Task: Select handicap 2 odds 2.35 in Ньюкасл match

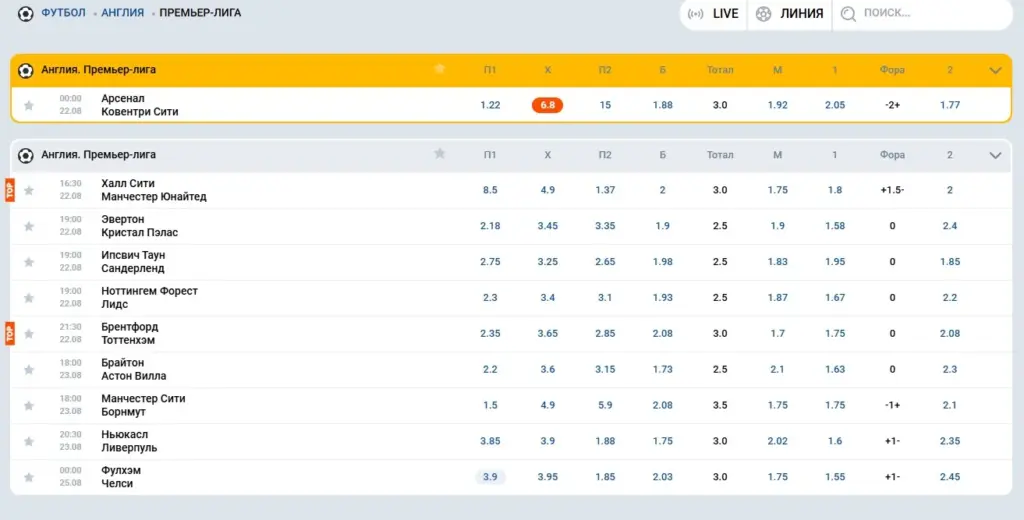Action: click(x=950, y=442)
